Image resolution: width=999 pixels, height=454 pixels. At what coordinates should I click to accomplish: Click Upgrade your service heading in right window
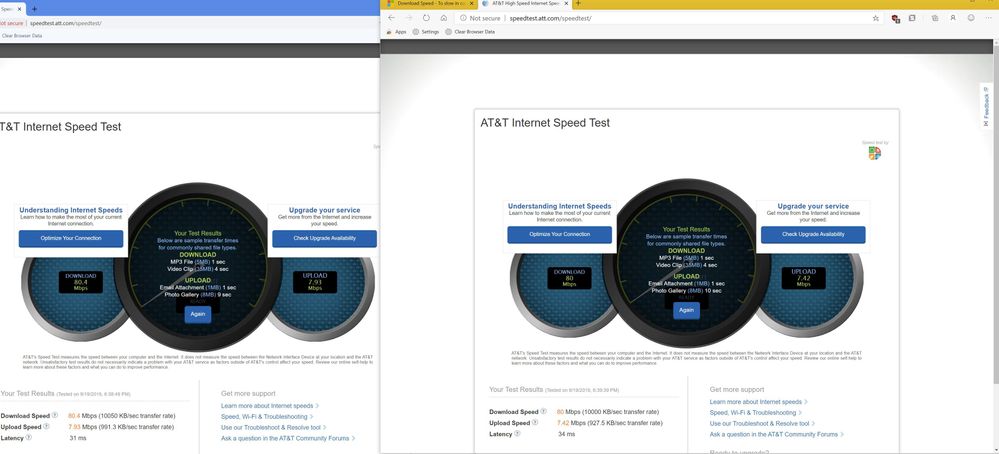(x=813, y=206)
